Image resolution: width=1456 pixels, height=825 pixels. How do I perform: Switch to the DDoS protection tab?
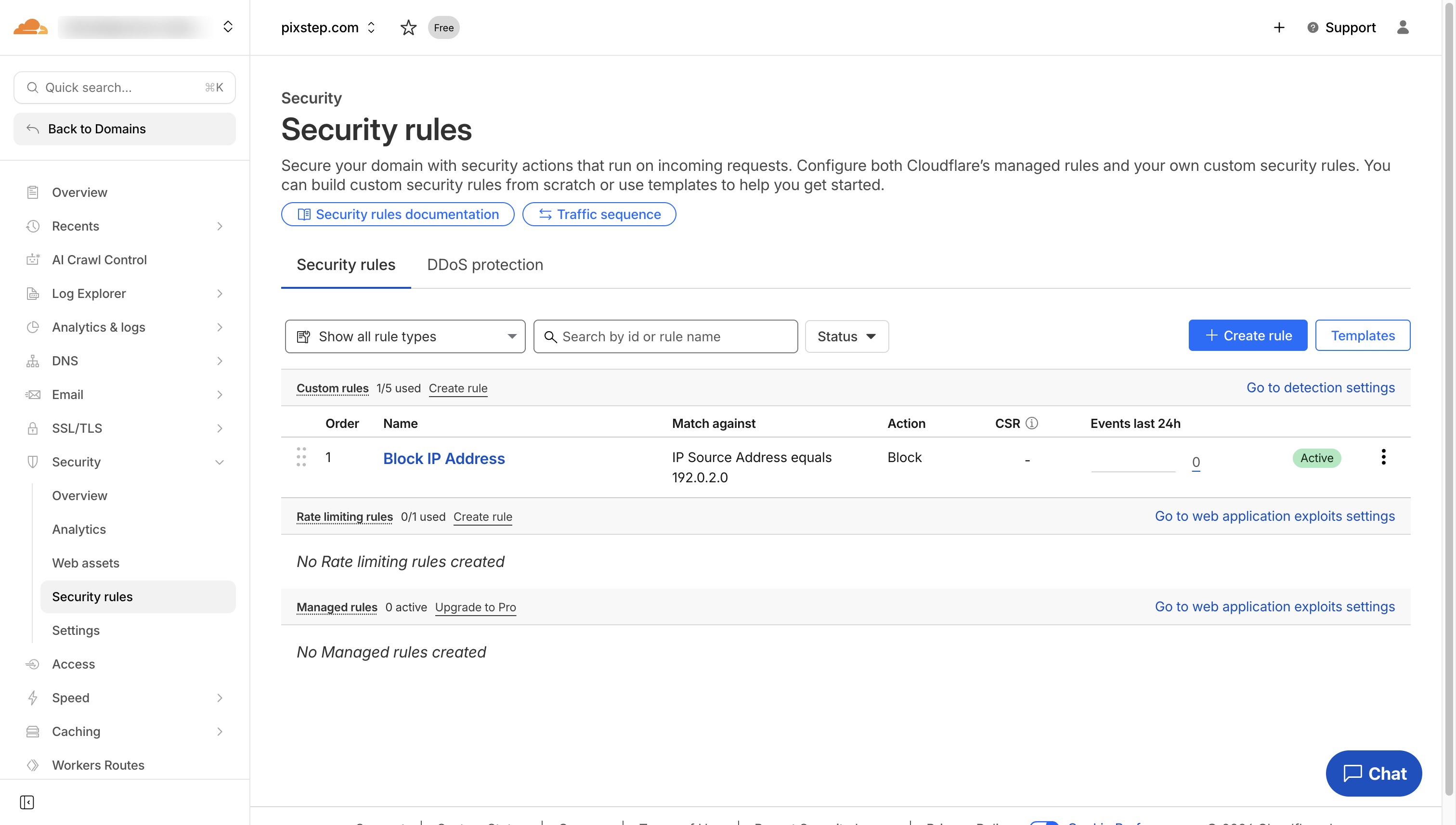[x=485, y=264]
